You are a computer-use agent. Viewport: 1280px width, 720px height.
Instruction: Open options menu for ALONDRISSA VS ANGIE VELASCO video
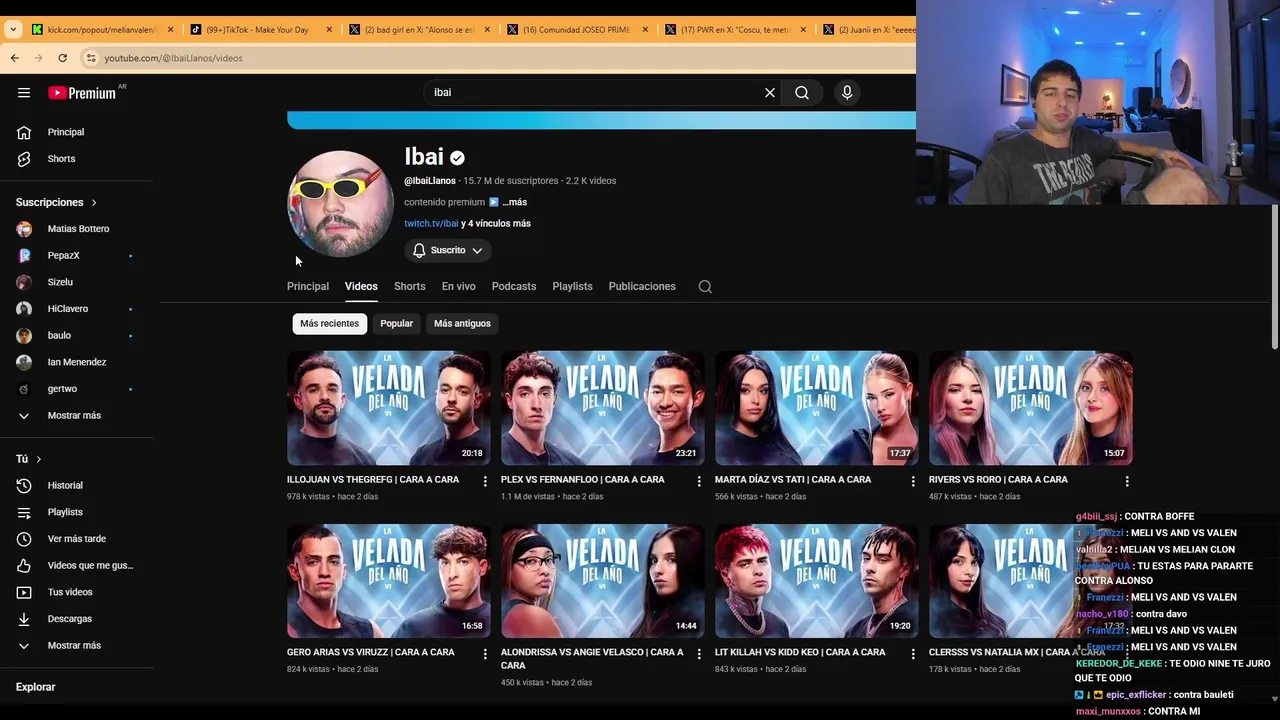(x=699, y=654)
